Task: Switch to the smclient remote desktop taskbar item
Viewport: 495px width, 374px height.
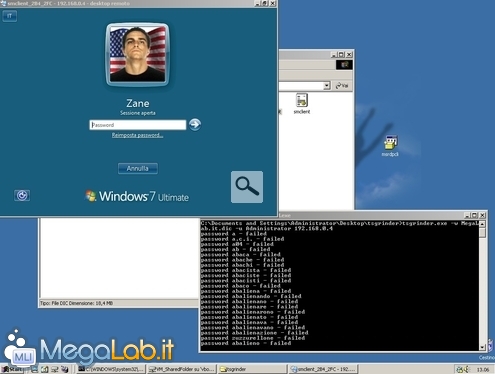Action: pyautogui.click(x=323, y=369)
